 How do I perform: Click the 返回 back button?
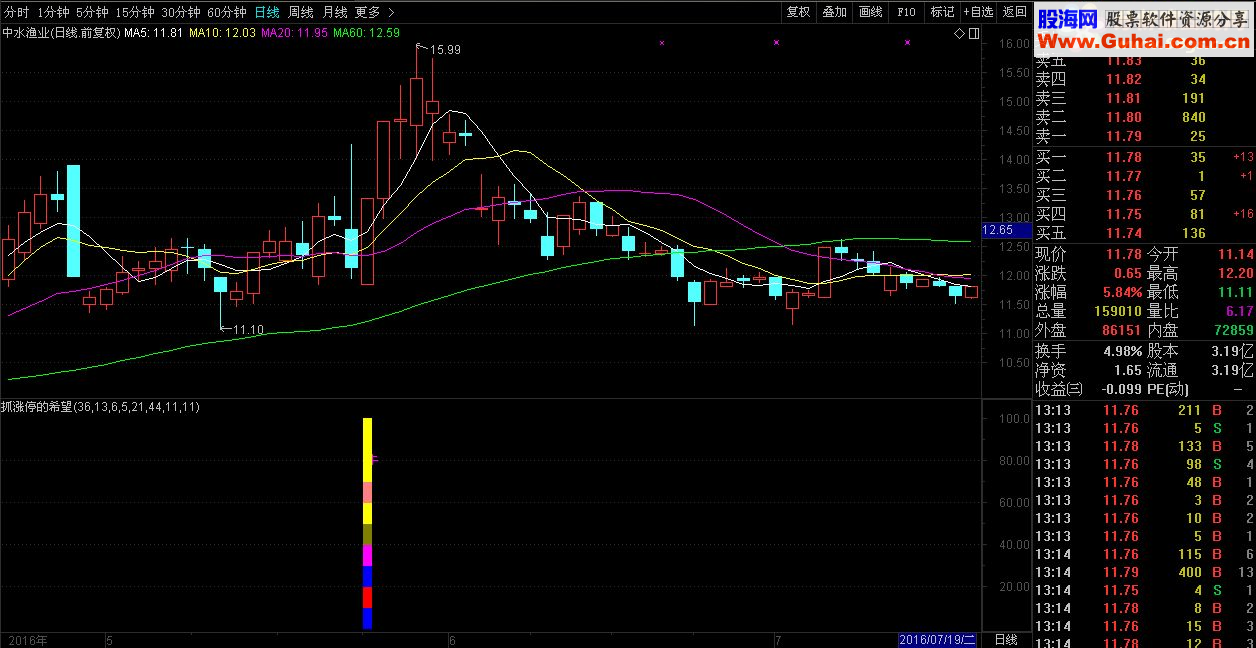(x=1014, y=12)
